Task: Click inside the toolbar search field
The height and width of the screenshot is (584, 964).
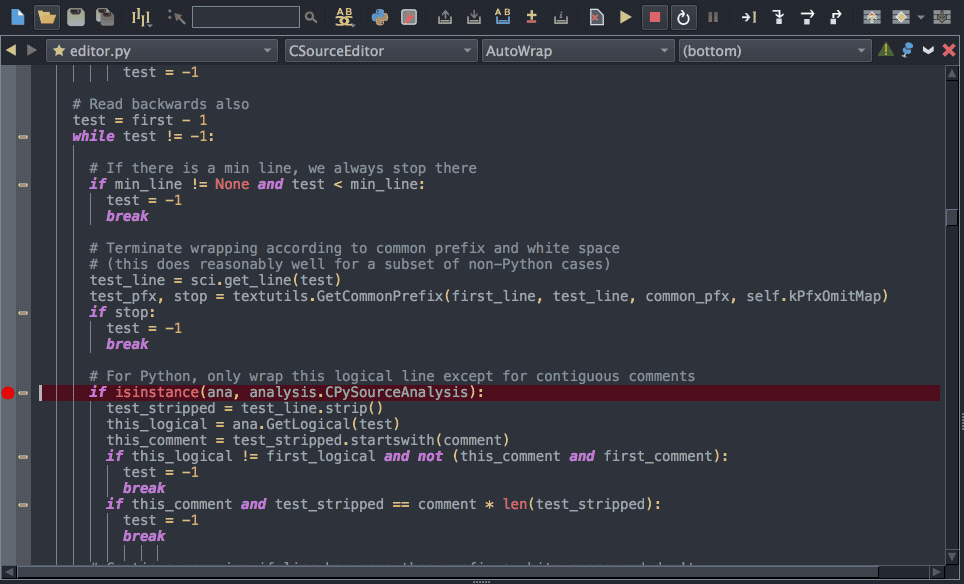Action: point(246,17)
